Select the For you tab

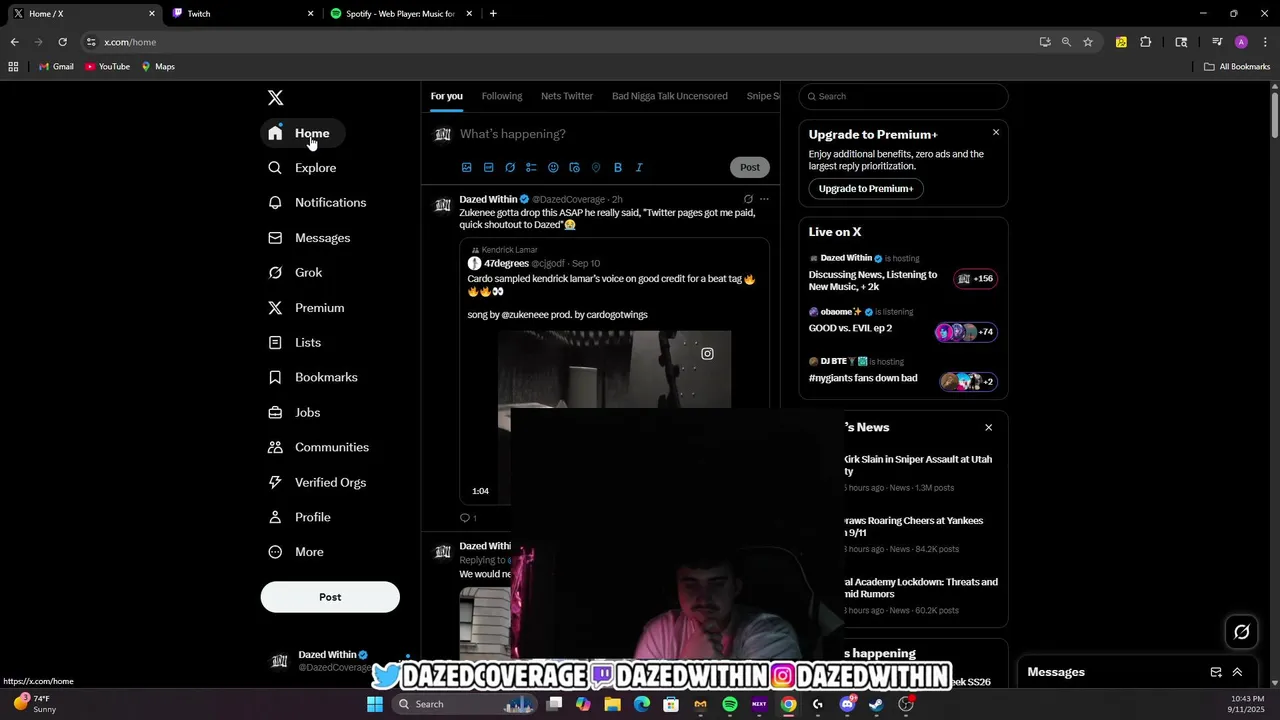(446, 96)
